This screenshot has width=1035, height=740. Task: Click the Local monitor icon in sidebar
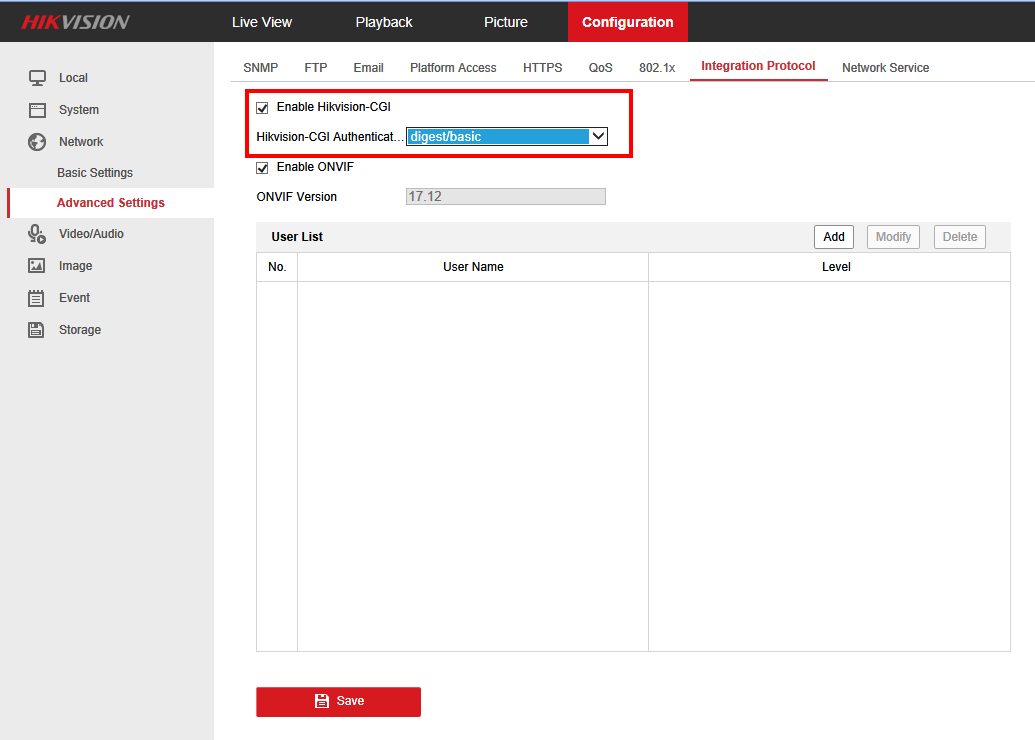(x=38, y=77)
